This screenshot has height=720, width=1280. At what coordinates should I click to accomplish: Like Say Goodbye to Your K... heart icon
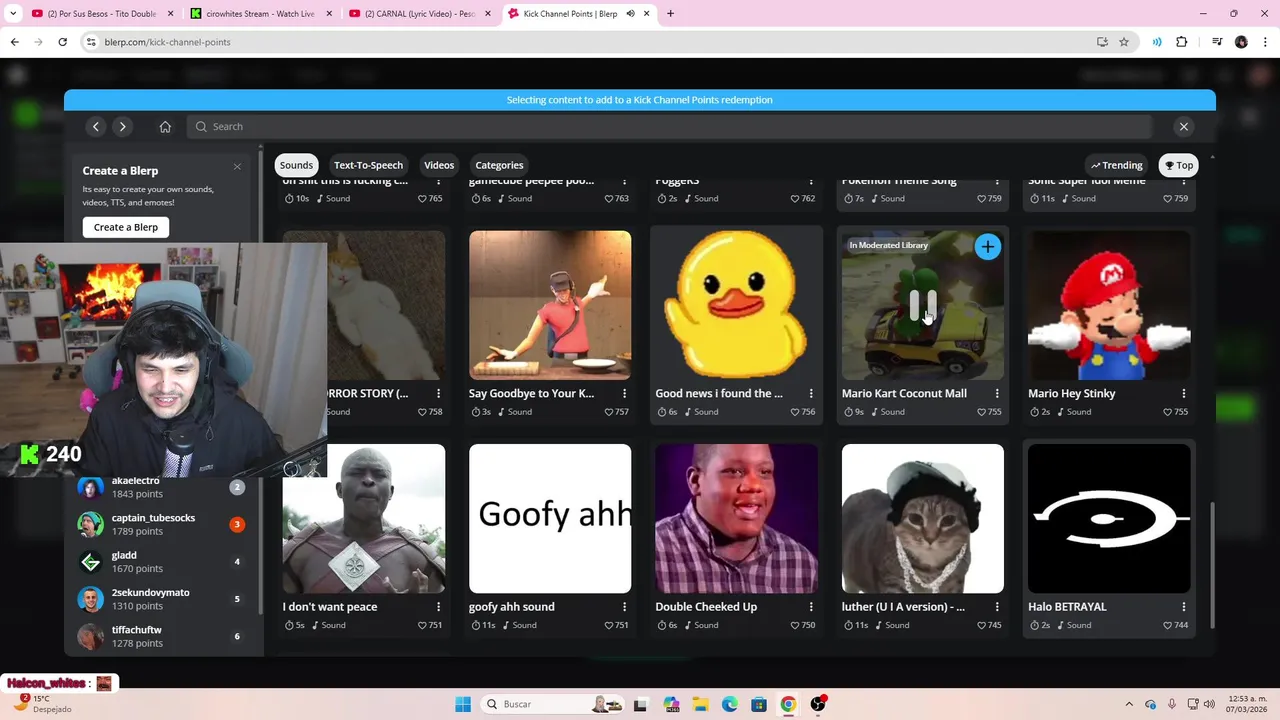[x=608, y=412]
